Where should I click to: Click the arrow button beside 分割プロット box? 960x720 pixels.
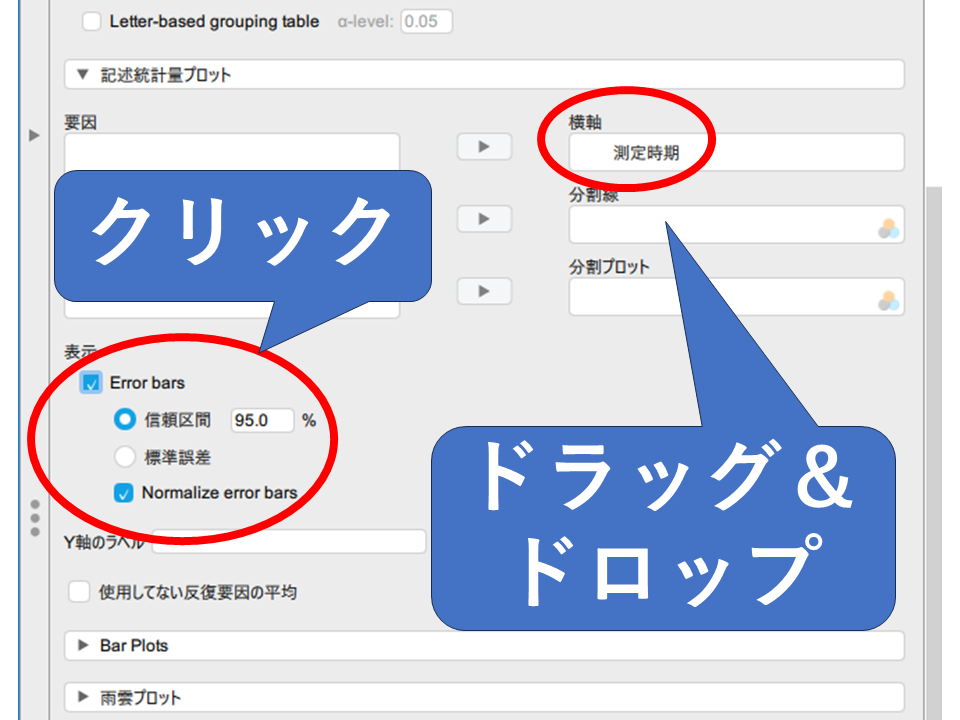point(484,291)
